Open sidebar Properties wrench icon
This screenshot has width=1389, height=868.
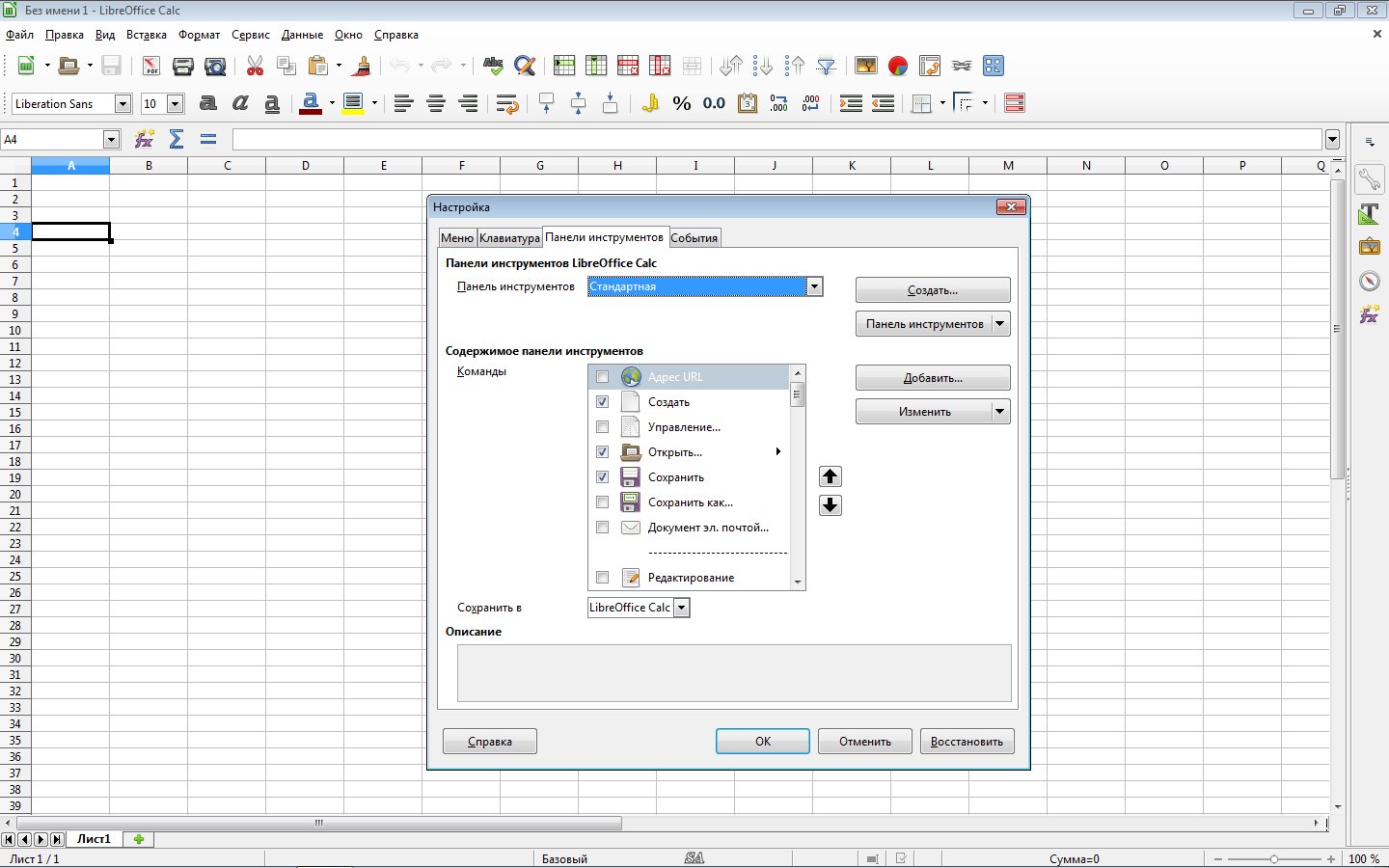pos(1369,179)
